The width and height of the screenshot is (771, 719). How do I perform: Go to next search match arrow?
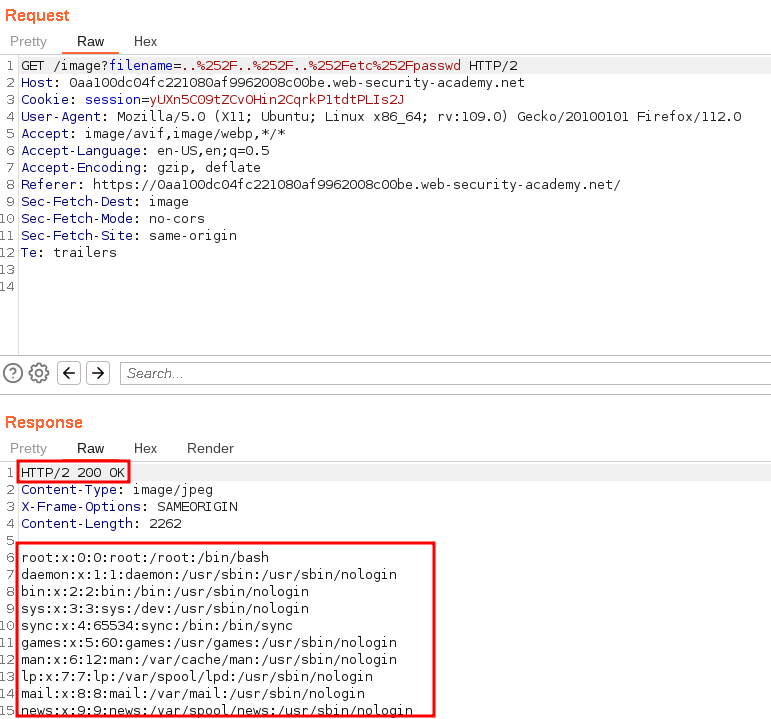pyautogui.click(x=98, y=373)
